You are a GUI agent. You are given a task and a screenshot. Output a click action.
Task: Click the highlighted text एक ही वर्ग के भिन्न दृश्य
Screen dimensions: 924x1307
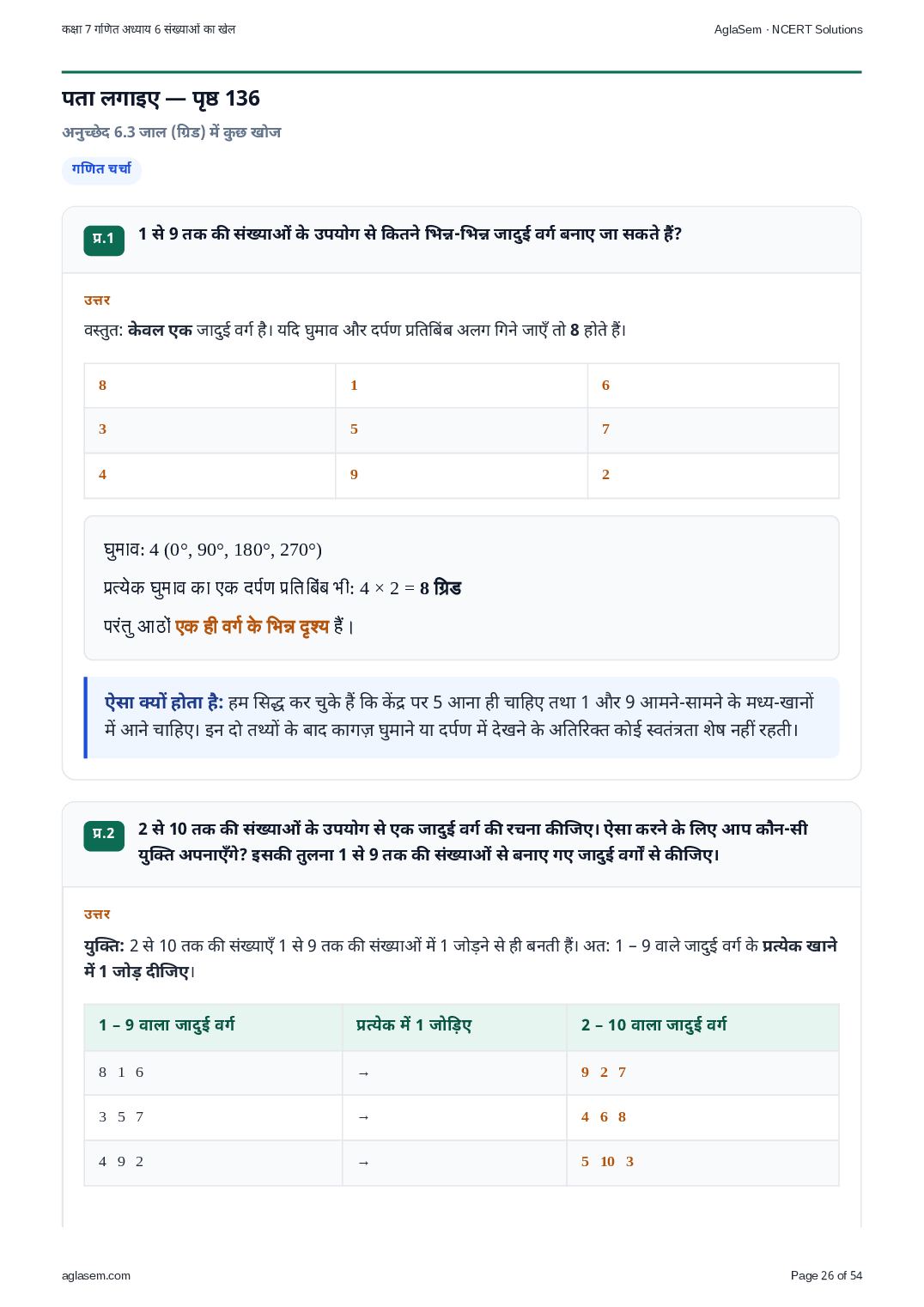[252, 626]
